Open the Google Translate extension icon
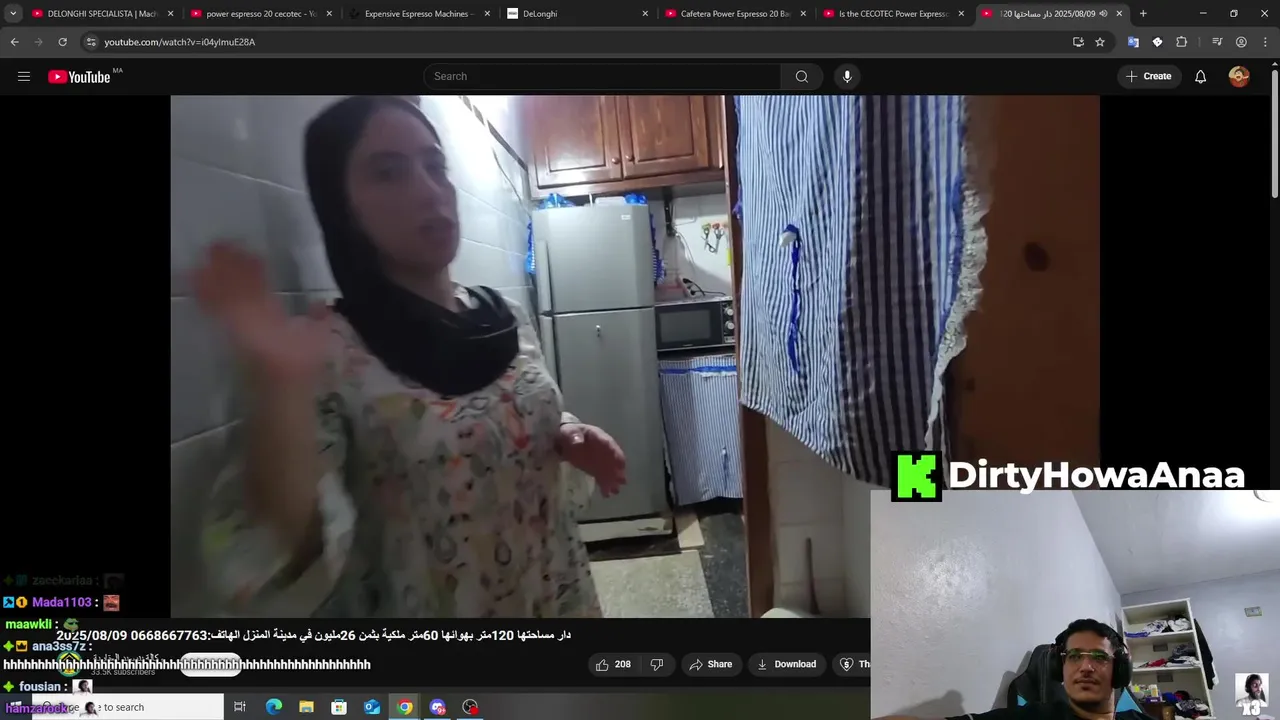 point(1133,42)
